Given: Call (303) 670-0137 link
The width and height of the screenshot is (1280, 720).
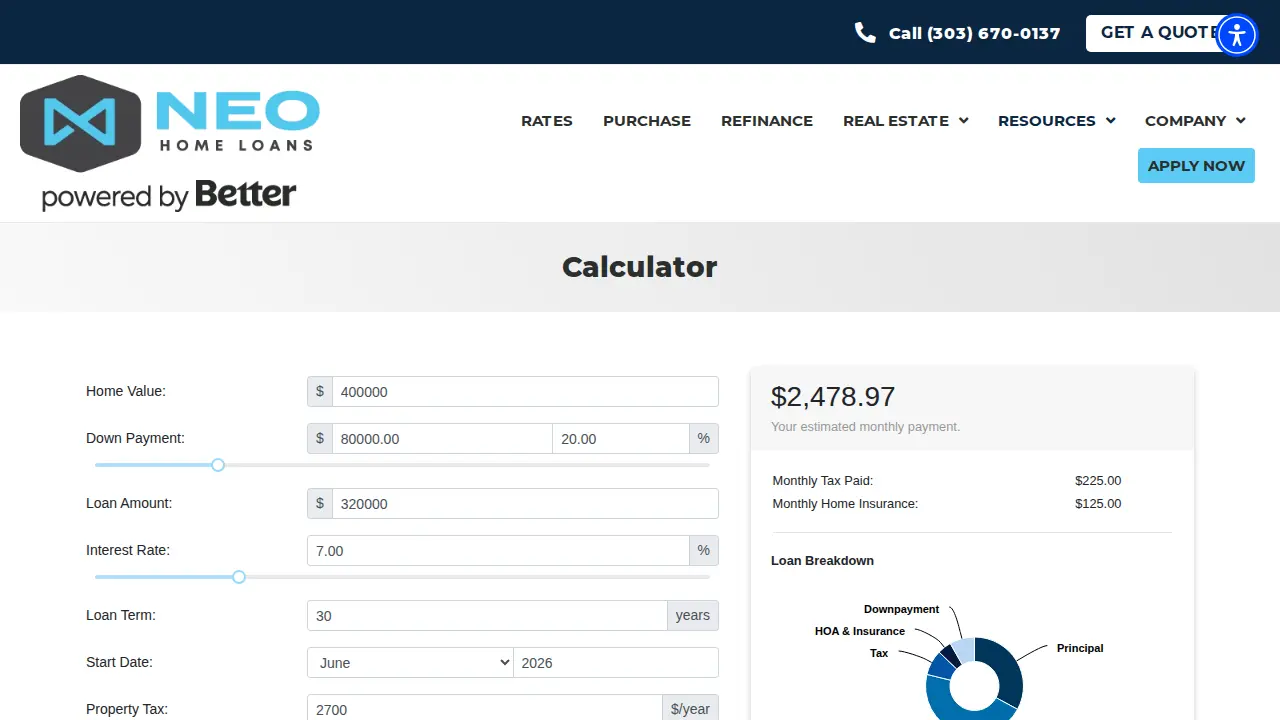Looking at the screenshot, I should 974,33.
